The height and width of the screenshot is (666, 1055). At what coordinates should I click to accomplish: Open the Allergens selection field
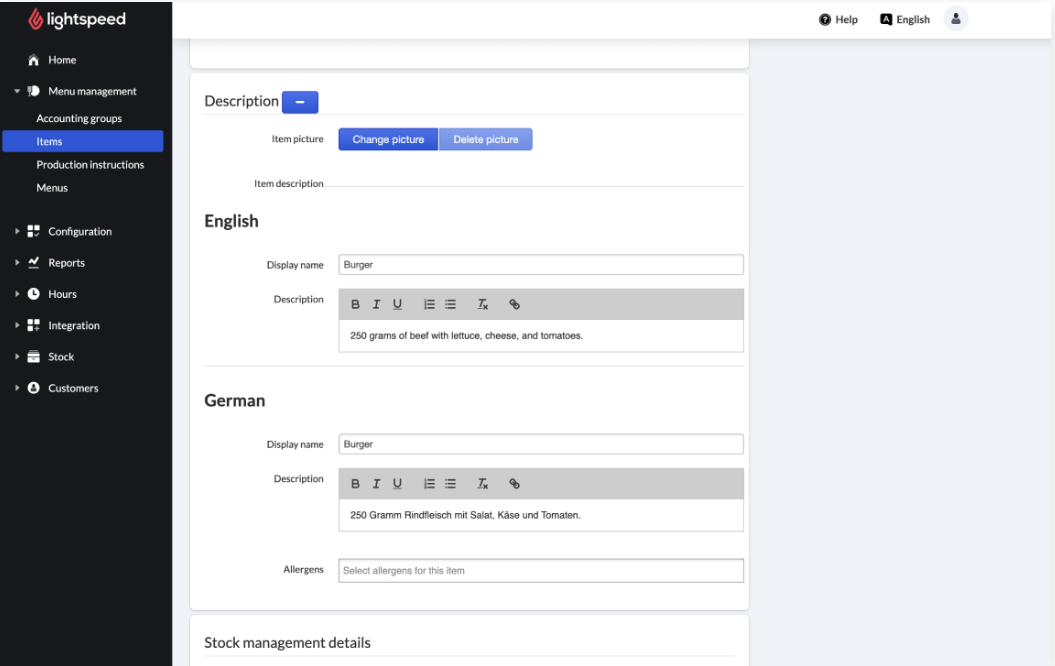(540, 571)
